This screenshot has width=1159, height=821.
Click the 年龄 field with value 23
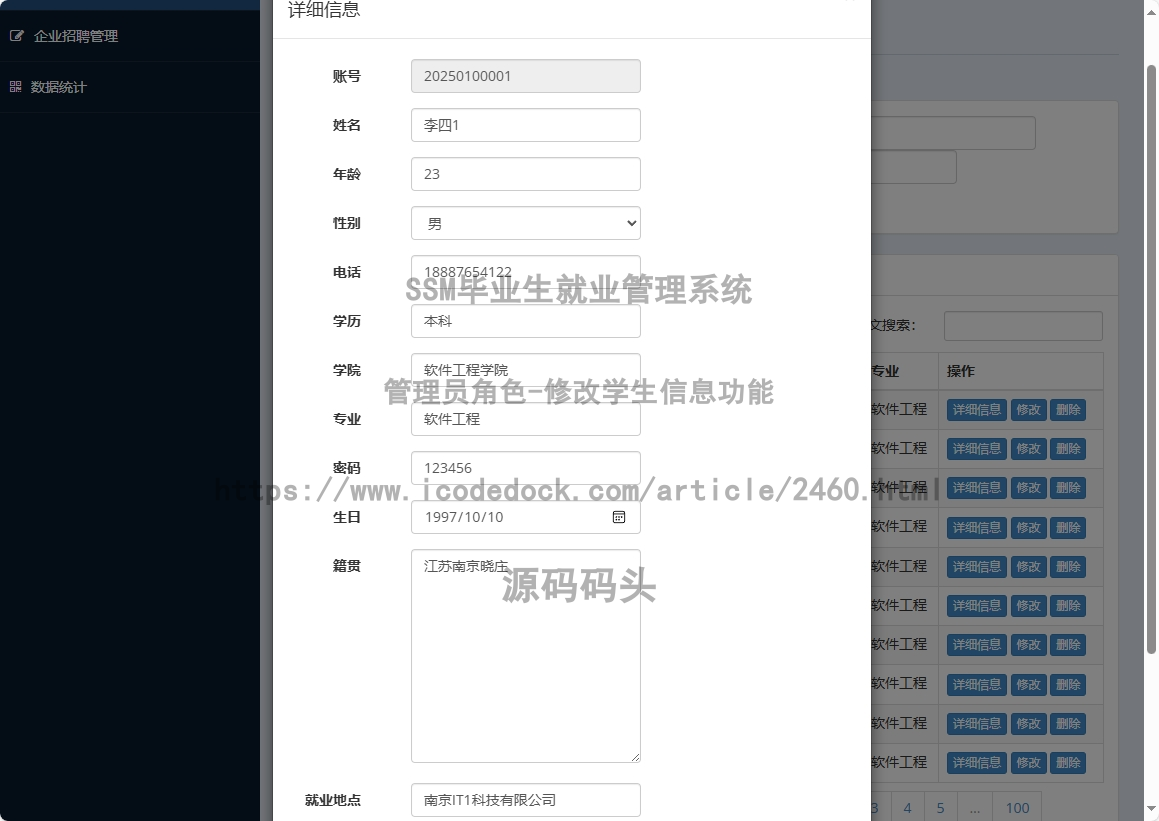tap(526, 174)
